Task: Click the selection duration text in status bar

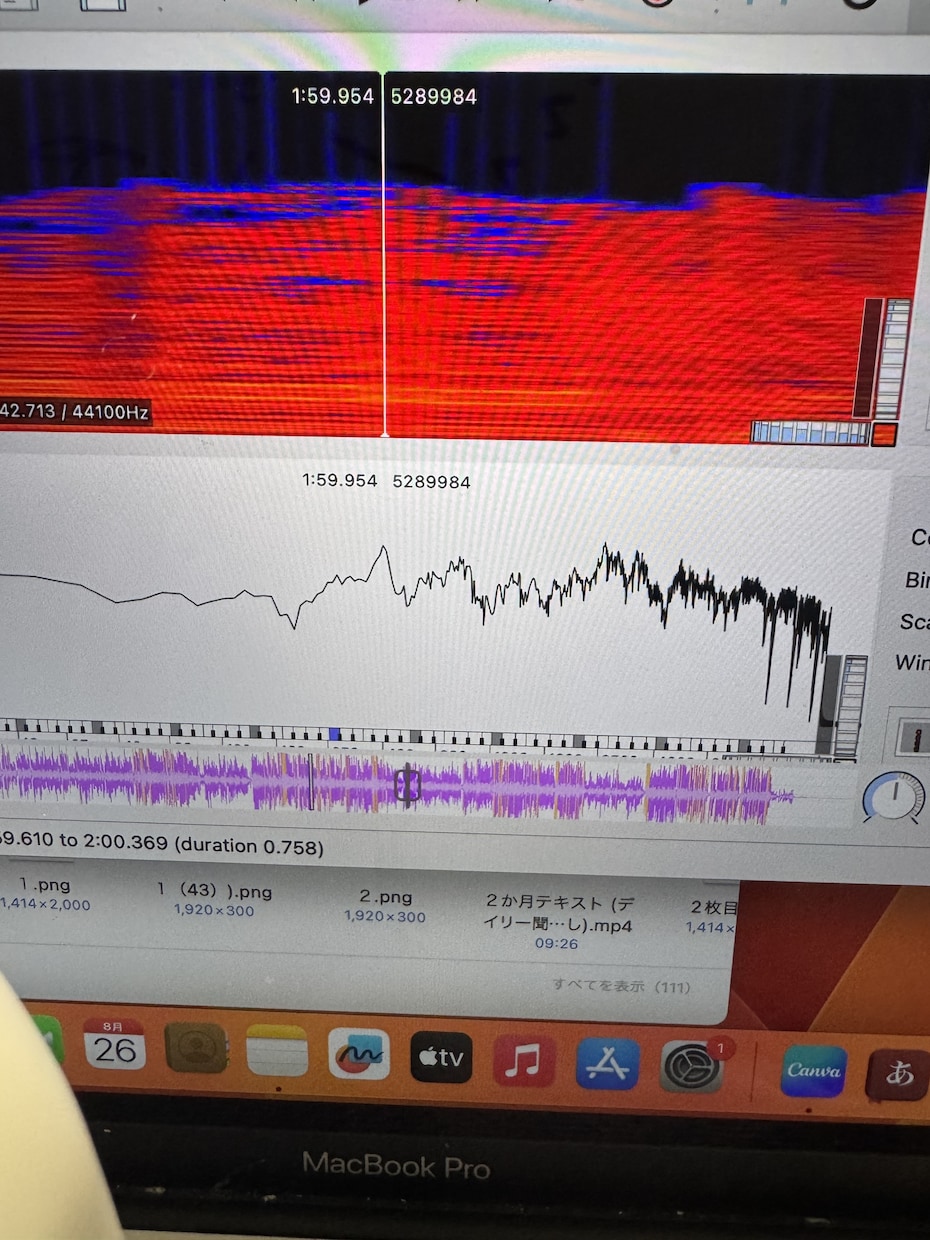Action: tap(249, 847)
